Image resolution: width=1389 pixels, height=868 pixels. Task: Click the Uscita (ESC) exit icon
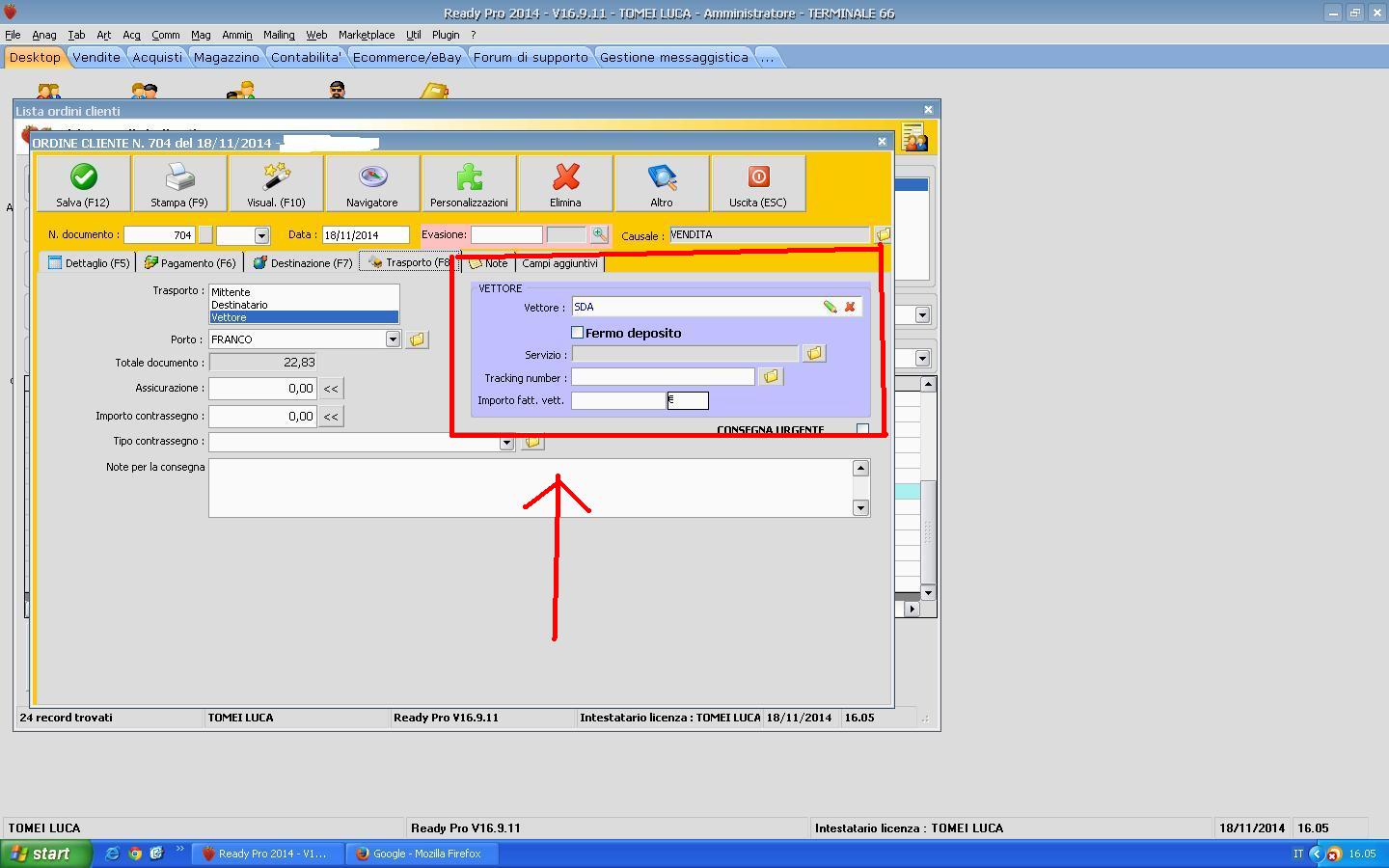(758, 178)
